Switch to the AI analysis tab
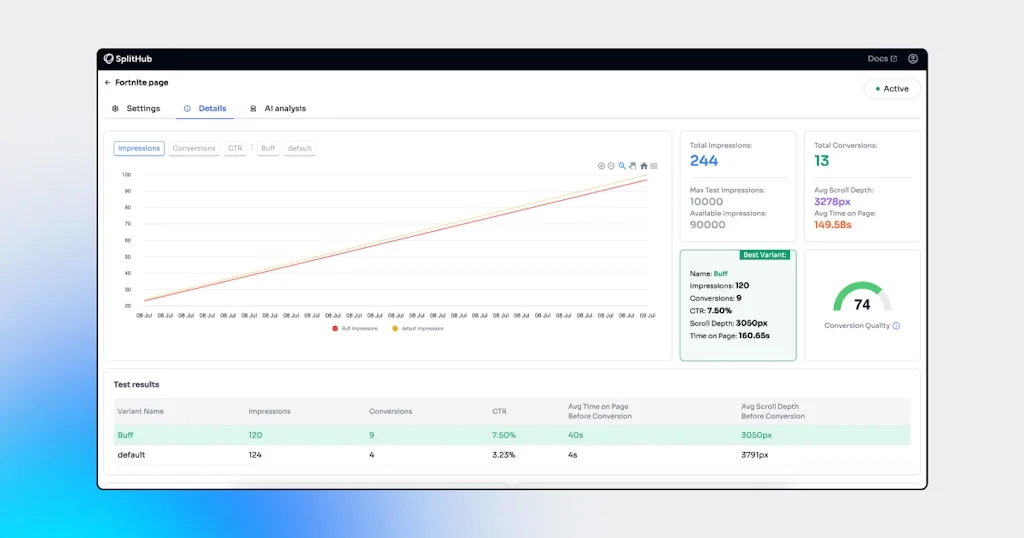 pyautogui.click(x=278, y=108)
